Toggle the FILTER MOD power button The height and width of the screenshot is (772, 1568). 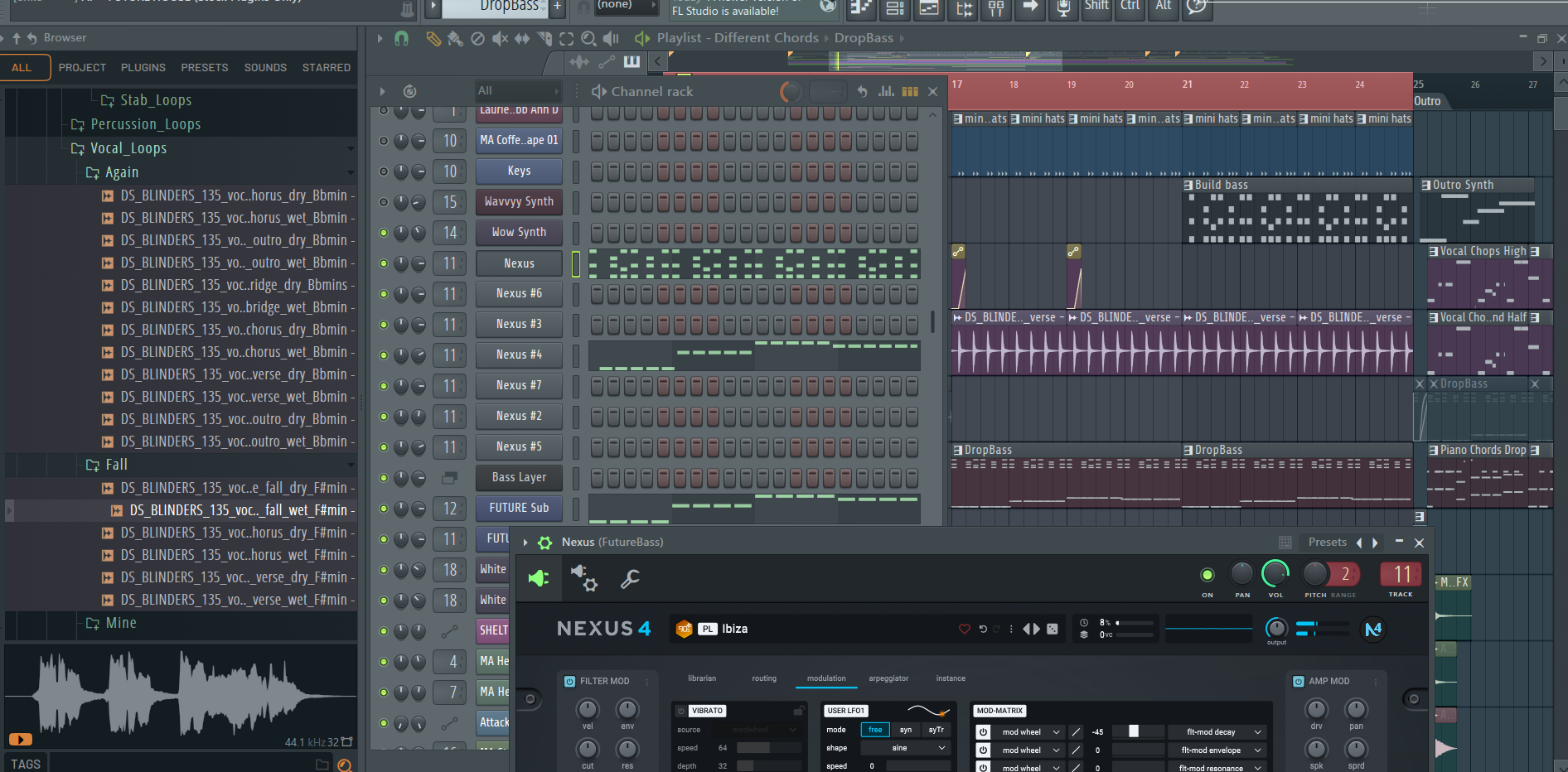pyautogui.click(x=570, y=681)
